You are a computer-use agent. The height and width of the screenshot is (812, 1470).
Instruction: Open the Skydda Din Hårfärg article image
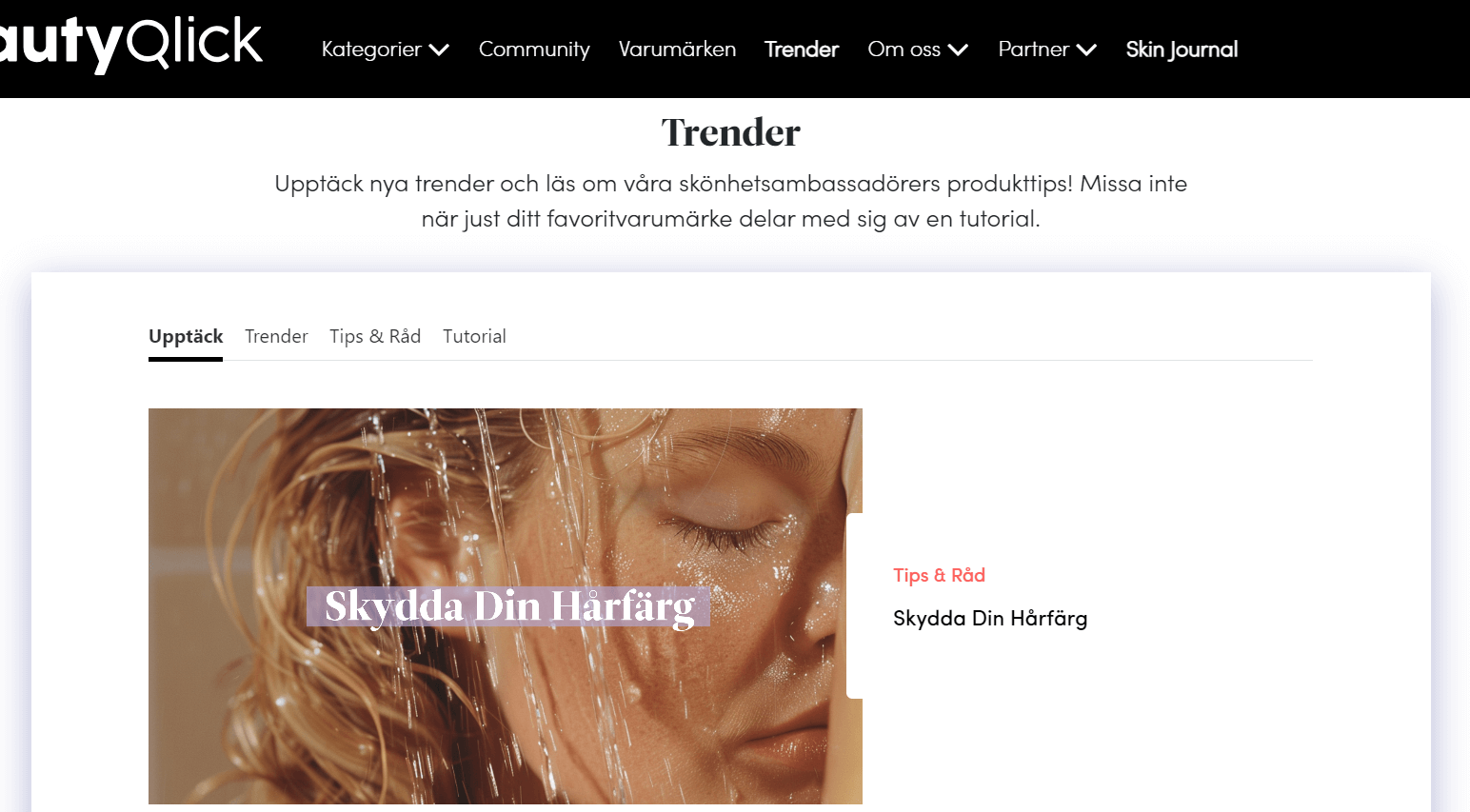point(506,606)
